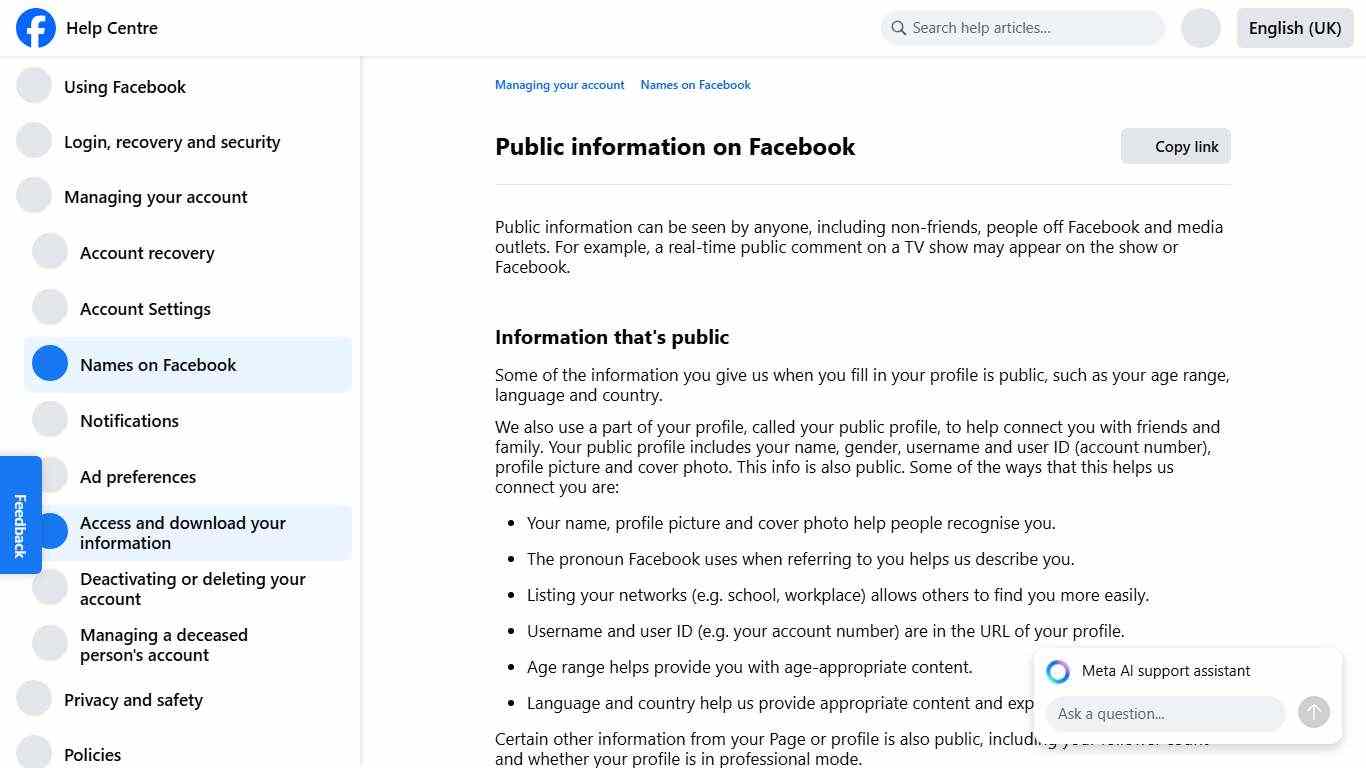Open the profile avatar icon near English (UK)
The width and height of the screenshot is (1366, 768).
click(x=1200, y=28)
